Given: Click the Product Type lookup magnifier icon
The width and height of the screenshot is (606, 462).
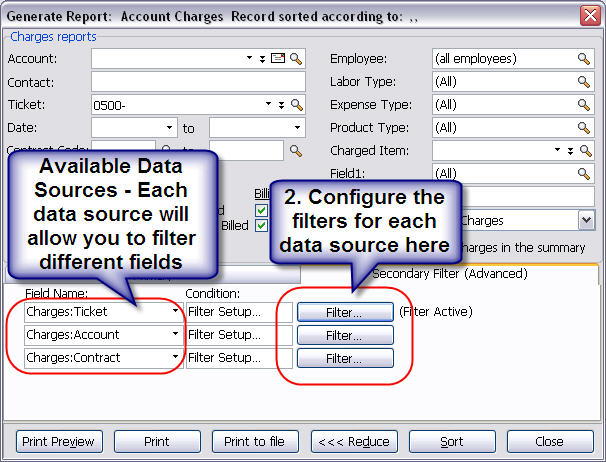Looking at the screenshot, I should 585,128.
